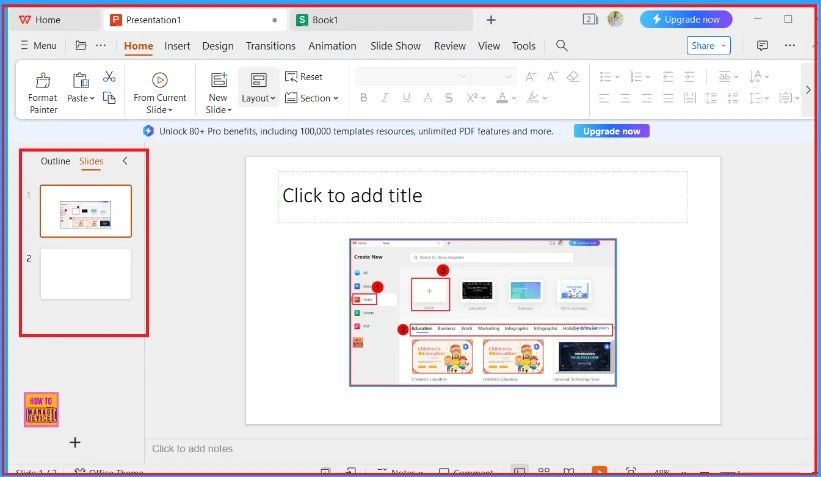Click the Reset slide button
Image resolution: width=821 pixels, height=477 pixels.
[304, 76]
